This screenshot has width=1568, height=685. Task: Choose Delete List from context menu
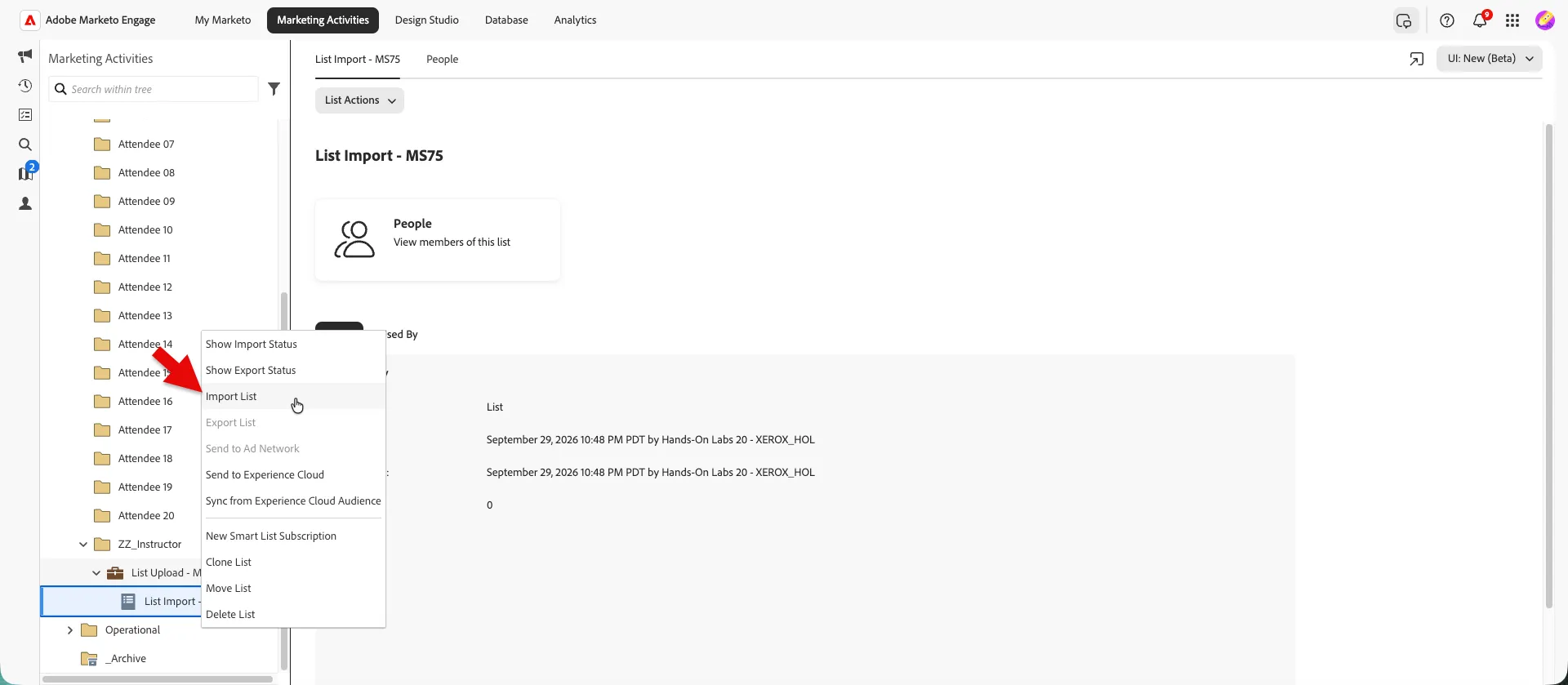(293, 615)
